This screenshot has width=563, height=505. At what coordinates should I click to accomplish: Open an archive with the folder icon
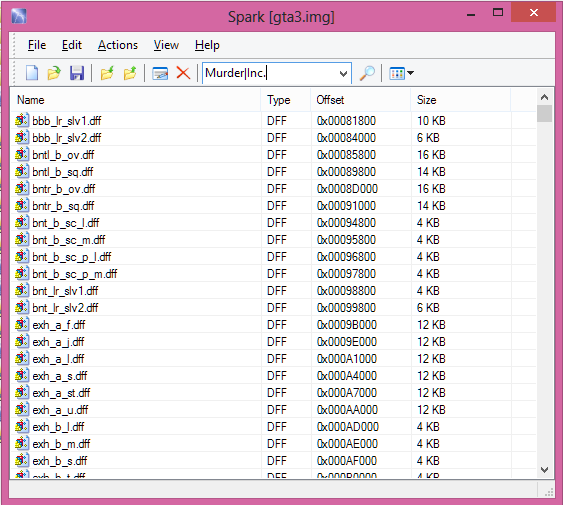tap(54, 73)
